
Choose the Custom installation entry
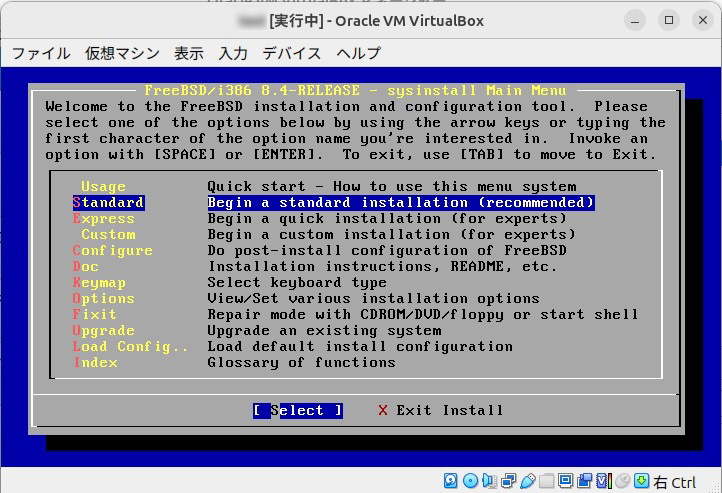tap(109, 234)
